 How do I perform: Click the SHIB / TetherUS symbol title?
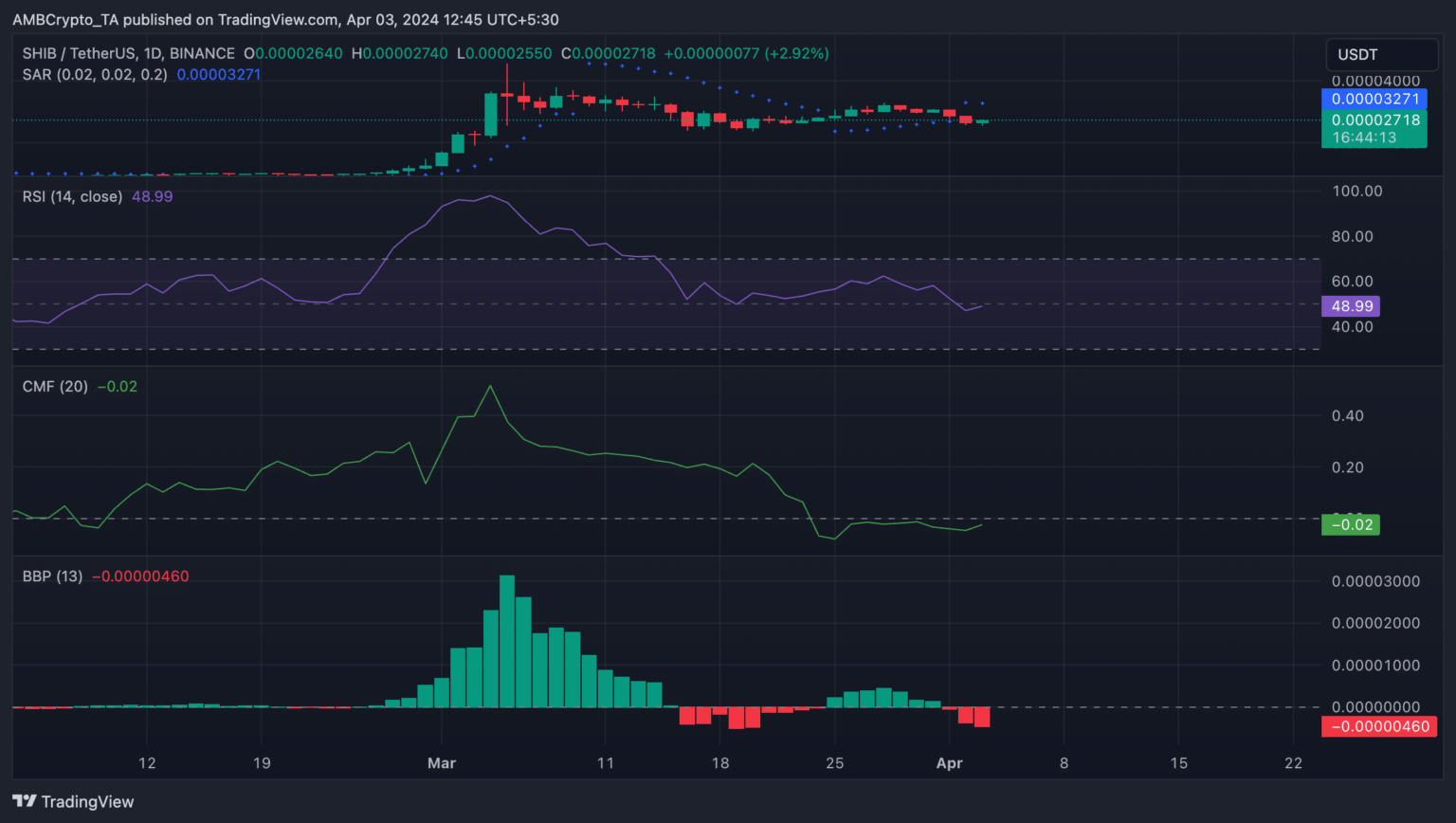point(128,54)
